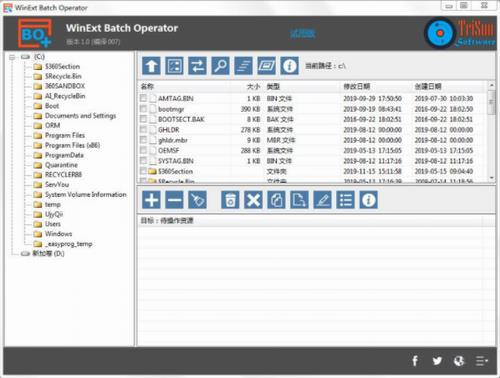Select the temp folder in tree

(53, 204)
